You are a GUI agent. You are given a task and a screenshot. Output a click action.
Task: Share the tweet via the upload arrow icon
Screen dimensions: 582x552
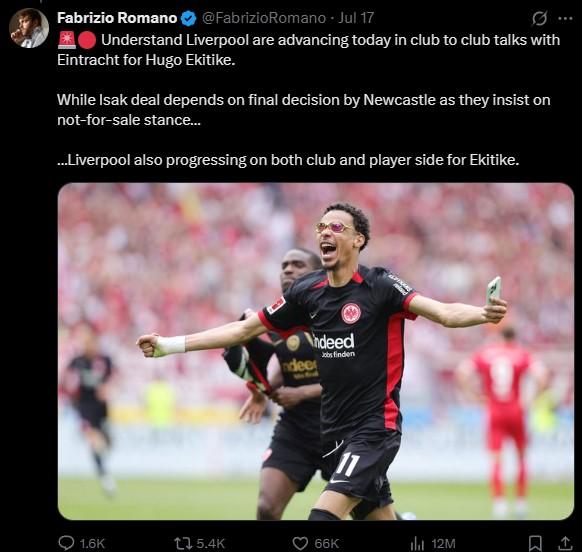pyautogui.click(x=565, y=543)
